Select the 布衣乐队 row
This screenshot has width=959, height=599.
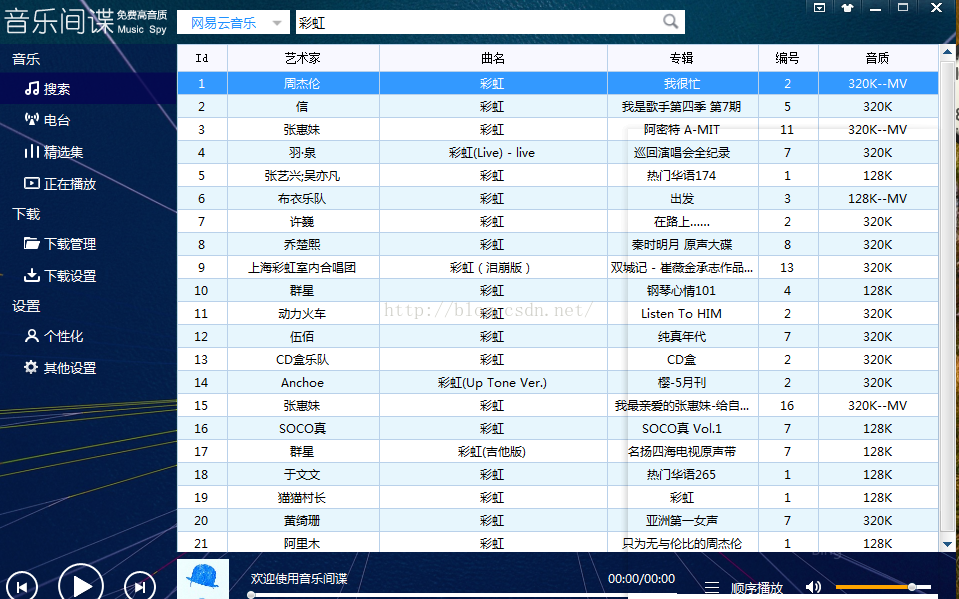557,198
